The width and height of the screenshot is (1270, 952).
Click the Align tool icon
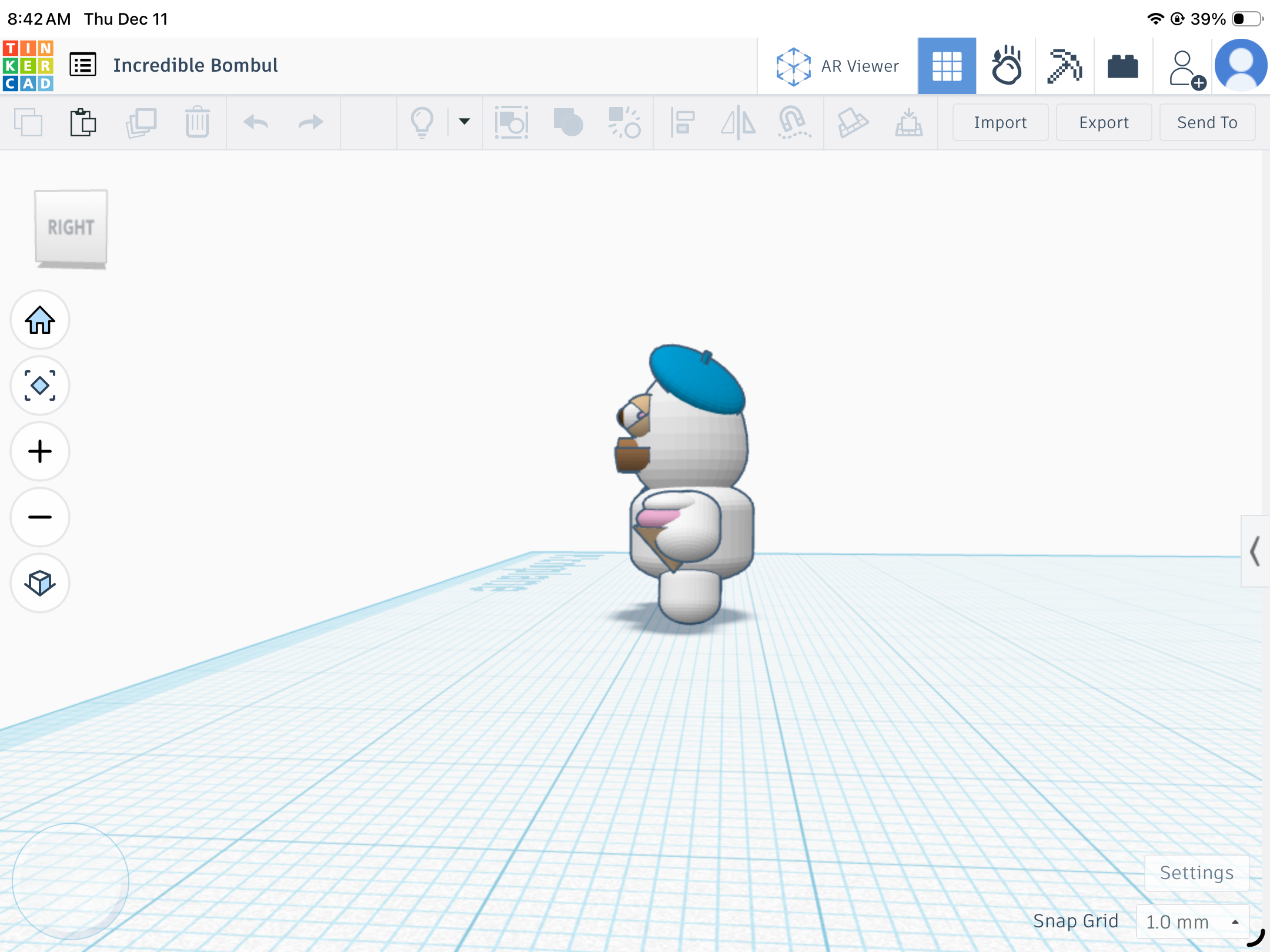coord(682,122)
